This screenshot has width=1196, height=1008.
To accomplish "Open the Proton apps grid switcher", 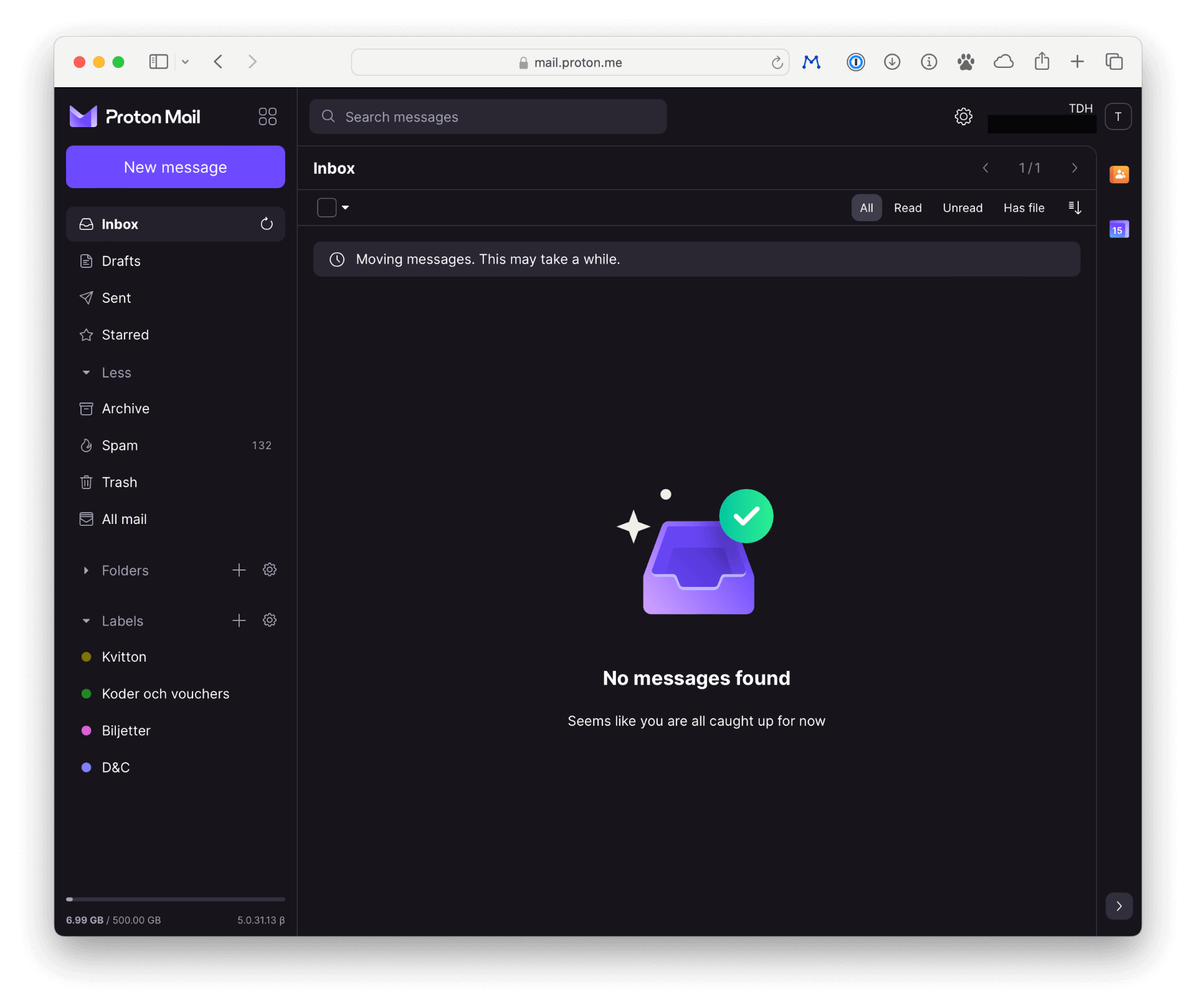I will coord(267,116).
